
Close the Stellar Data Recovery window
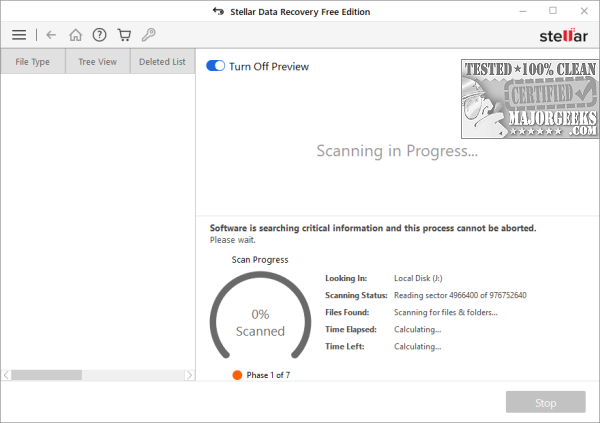pos(584,11)
